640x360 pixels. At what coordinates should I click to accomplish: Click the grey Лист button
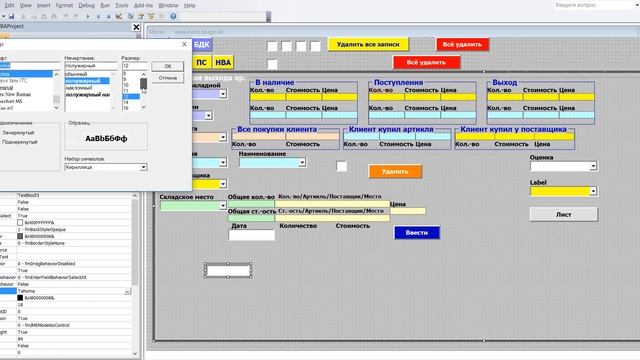564,214
